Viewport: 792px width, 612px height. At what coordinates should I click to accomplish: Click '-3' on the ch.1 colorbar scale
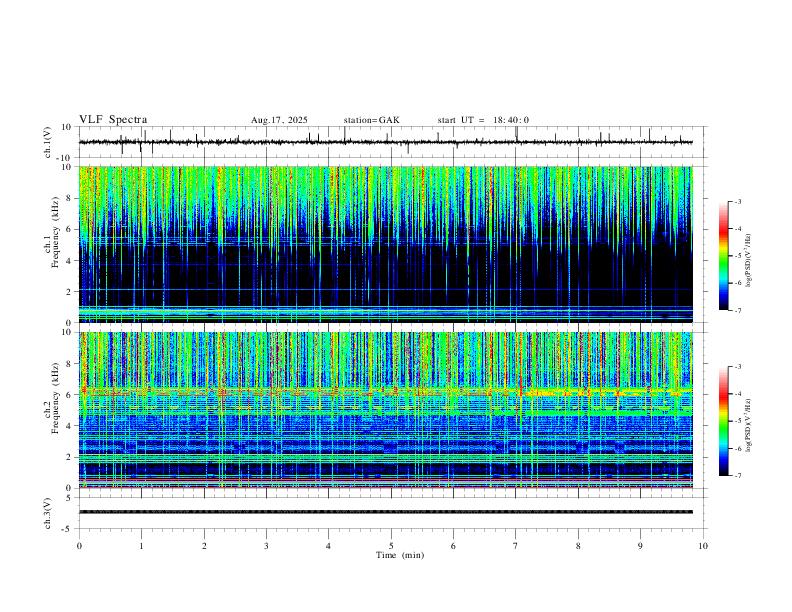pyautogui.click(x=737, y=201)
